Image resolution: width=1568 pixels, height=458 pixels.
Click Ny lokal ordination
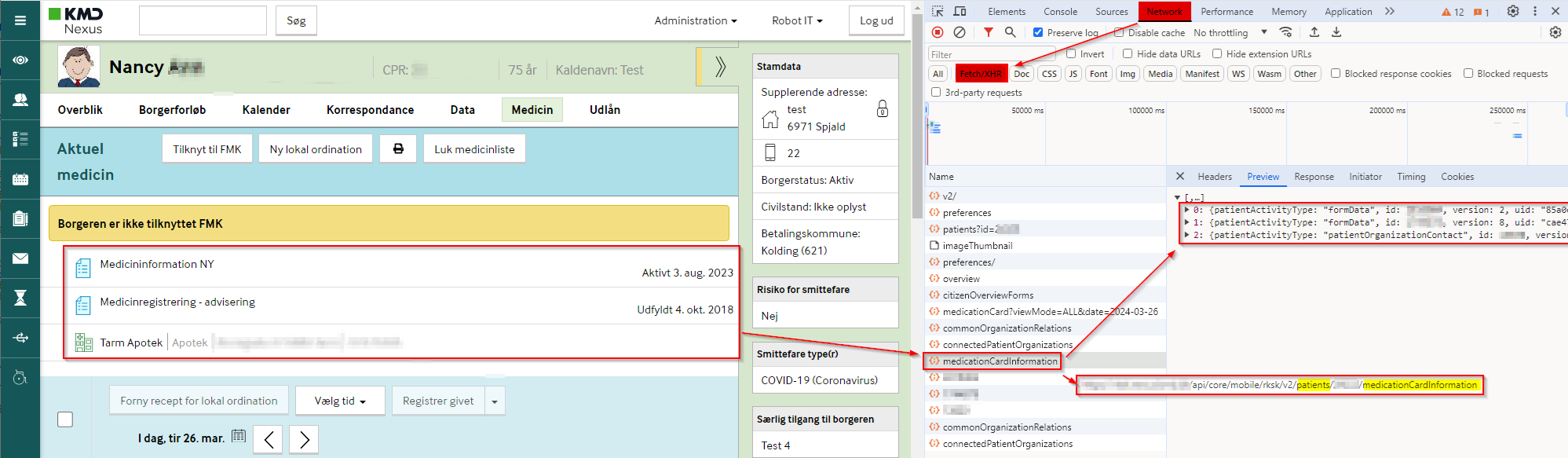coord(316,149)
